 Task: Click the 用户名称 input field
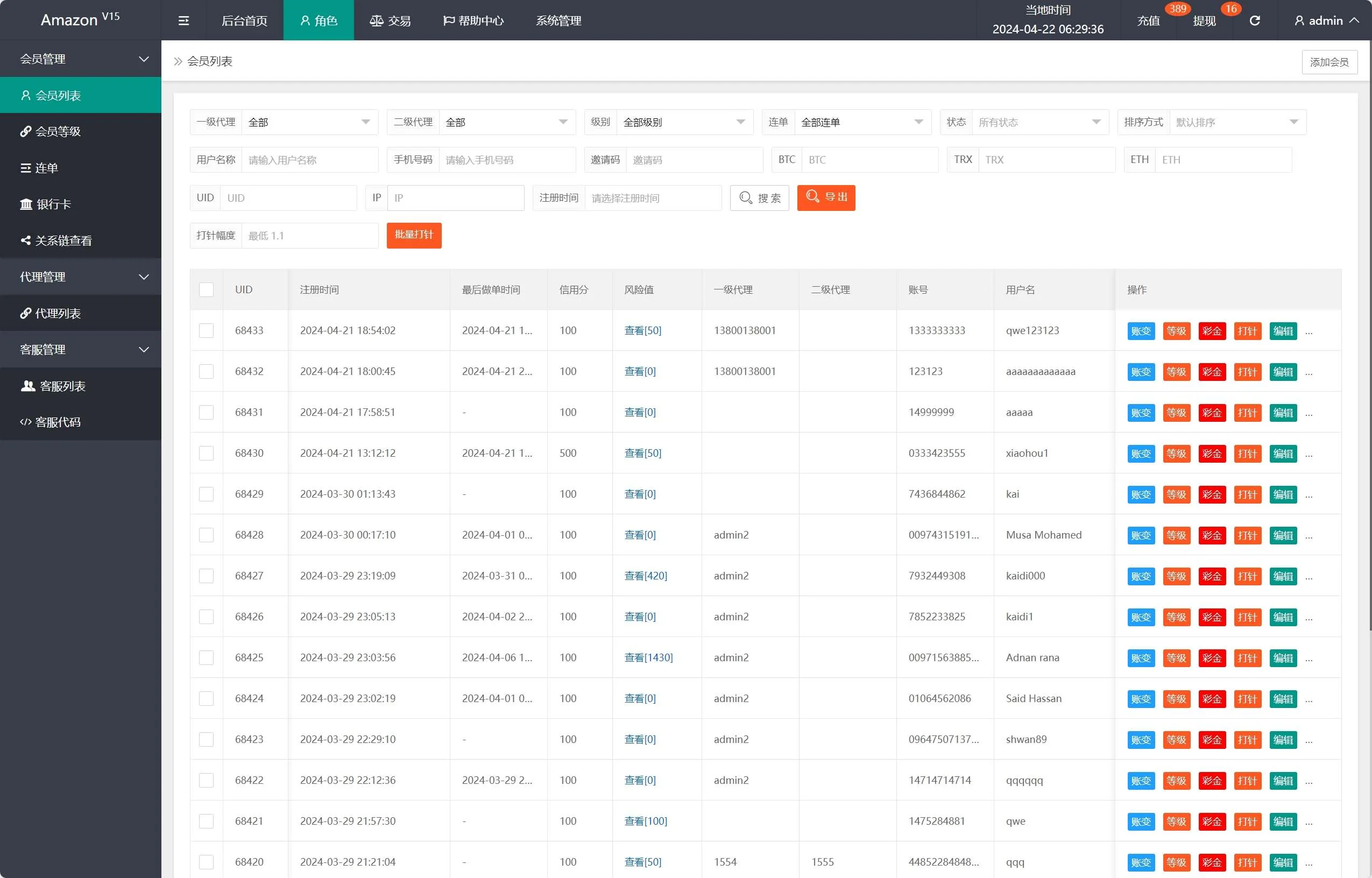[x=309, y=160]
